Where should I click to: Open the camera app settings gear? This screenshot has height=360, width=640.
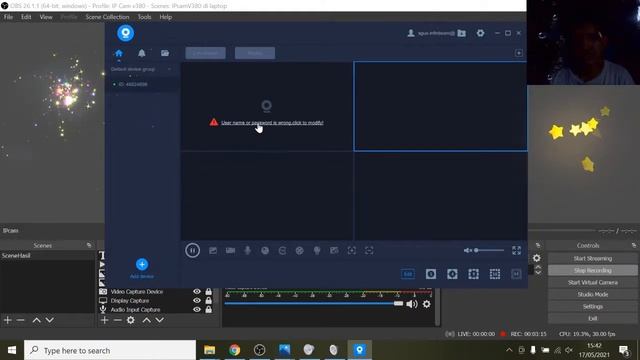pos(480,33)
